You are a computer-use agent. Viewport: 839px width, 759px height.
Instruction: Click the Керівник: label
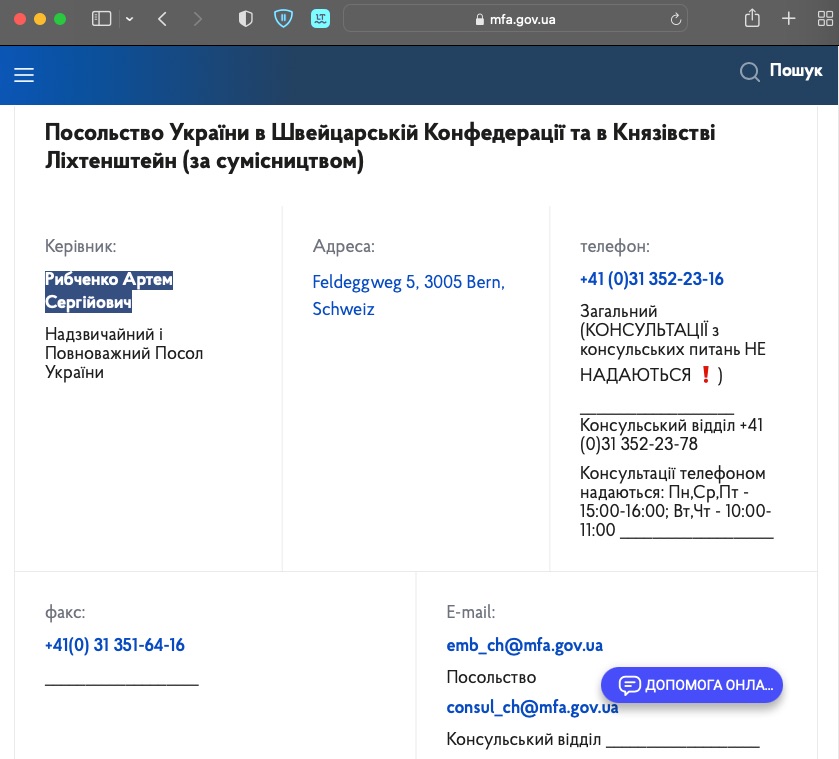pyautogui.click(x=80, y=246)
